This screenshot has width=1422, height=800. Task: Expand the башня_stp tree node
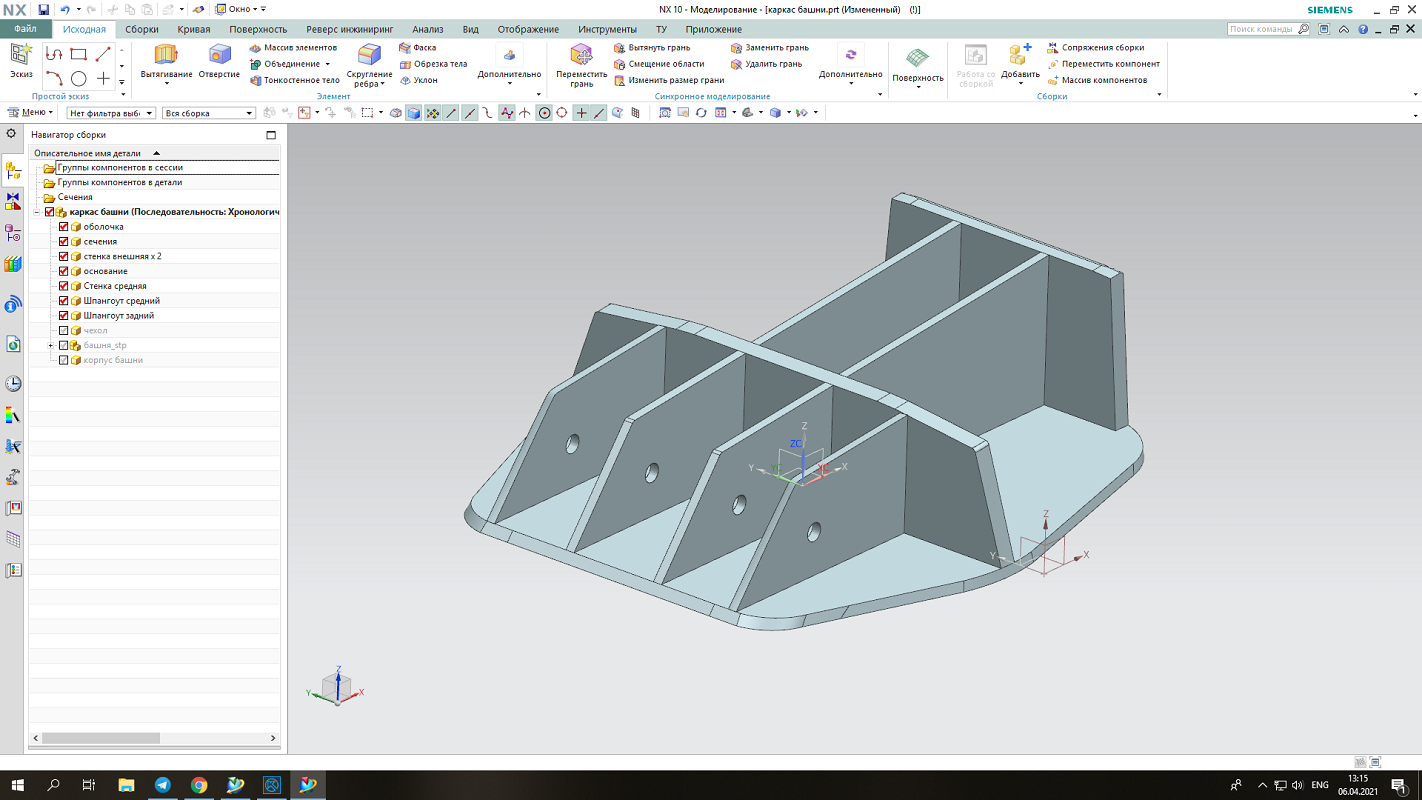click(x=50, y=346)
